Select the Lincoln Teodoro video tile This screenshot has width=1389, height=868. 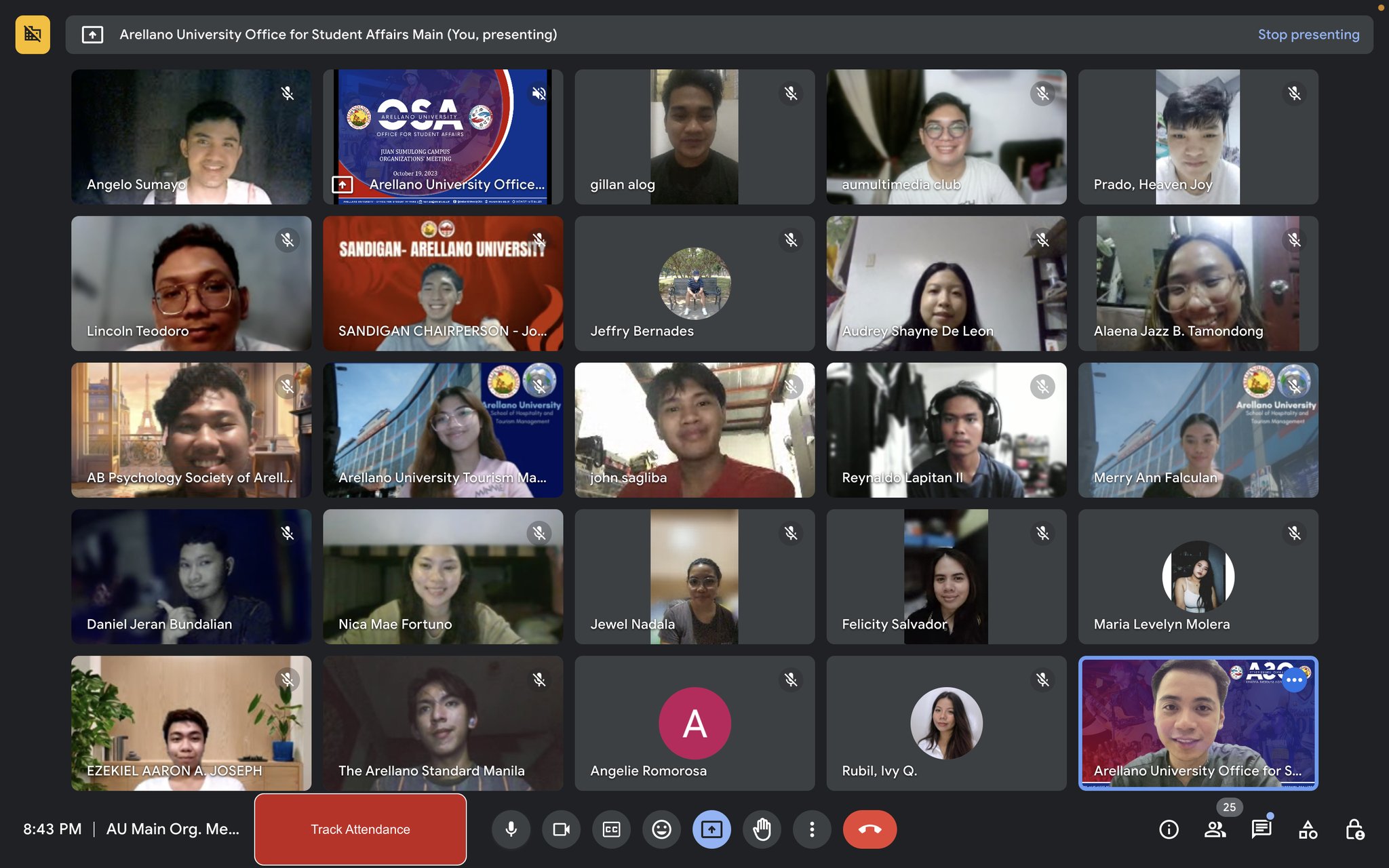(x=191, y=283)
